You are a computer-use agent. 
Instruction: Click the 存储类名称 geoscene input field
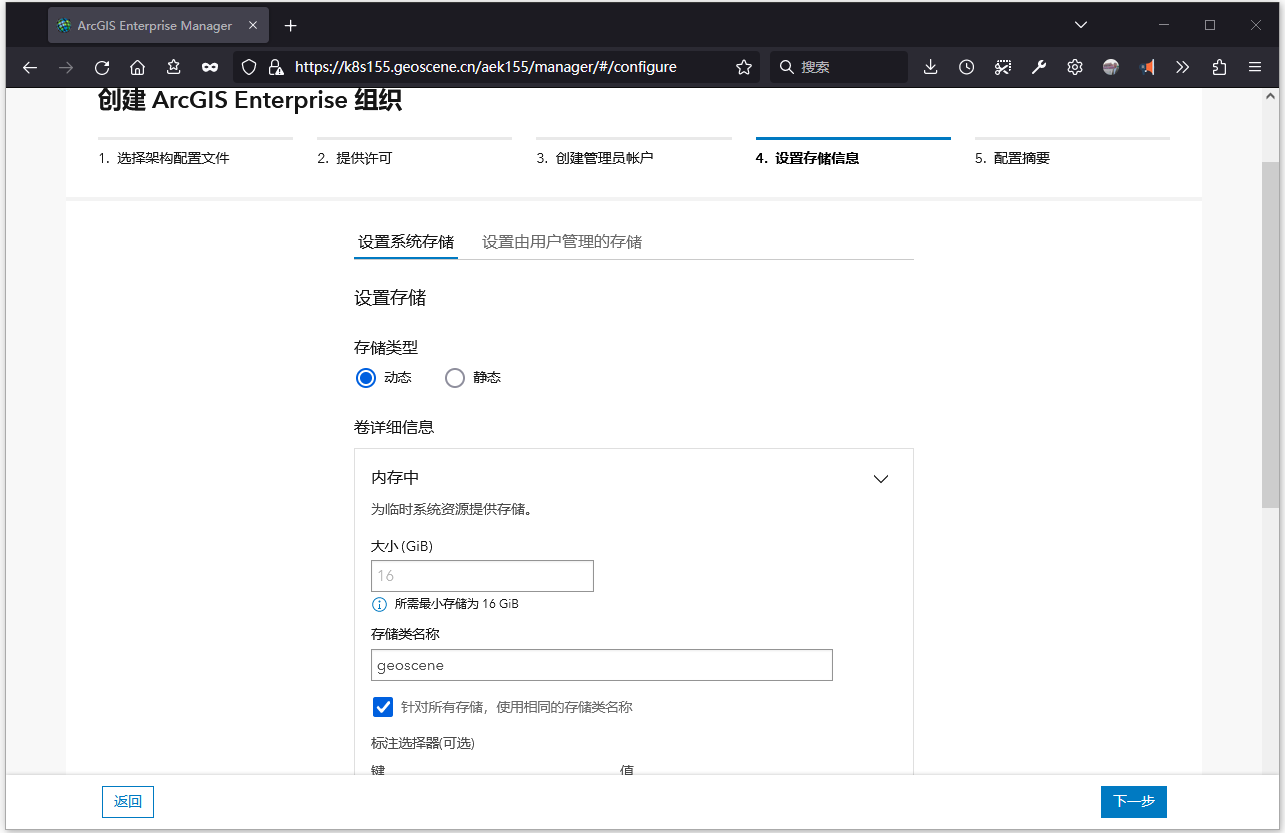coord(602,665)
